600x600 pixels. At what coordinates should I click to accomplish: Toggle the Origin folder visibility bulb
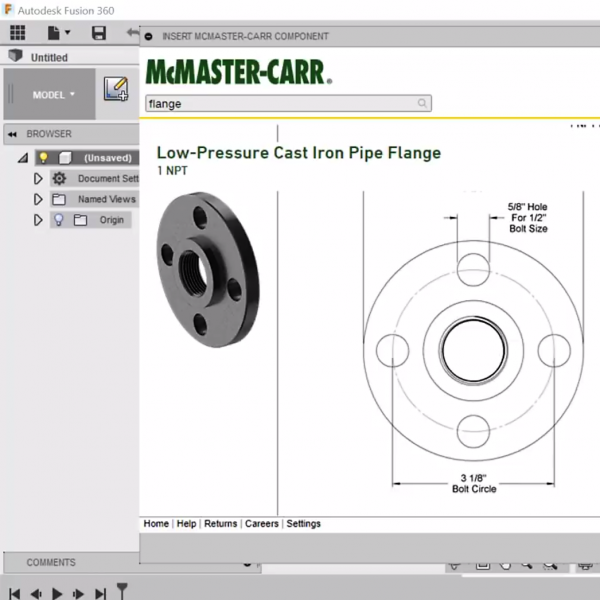[58, 220]
